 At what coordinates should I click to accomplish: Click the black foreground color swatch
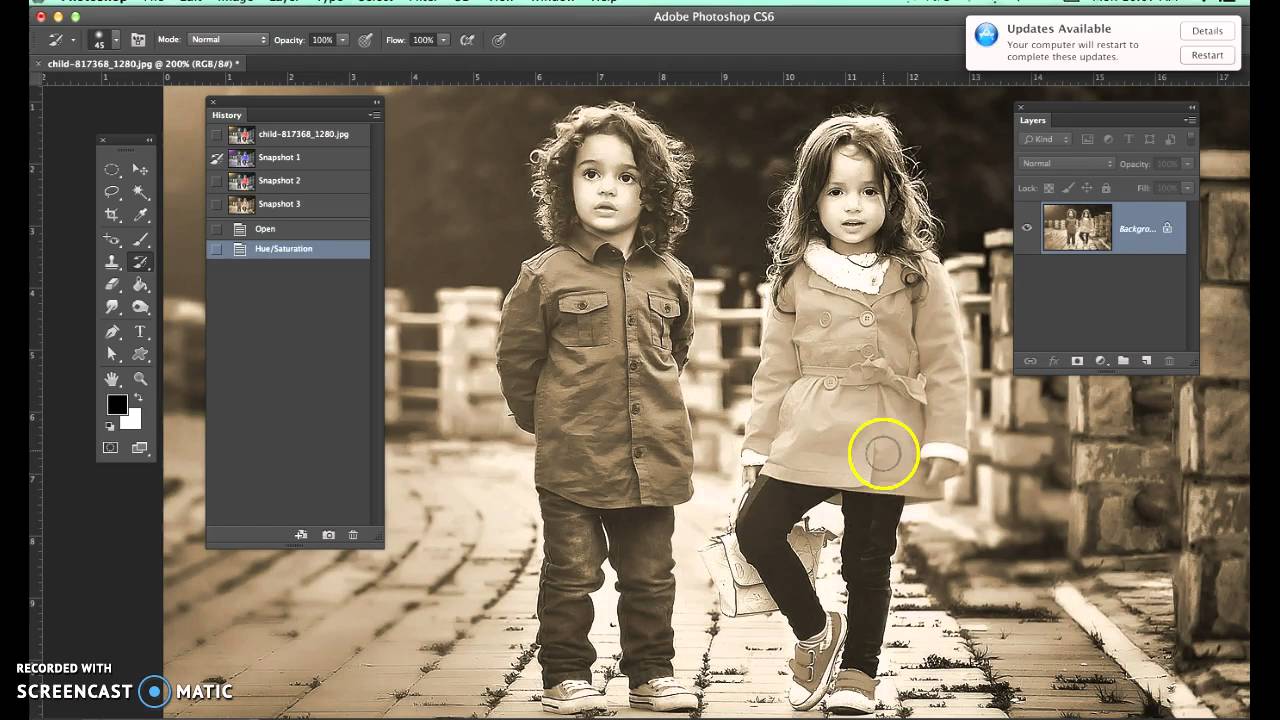coord(117,404)
